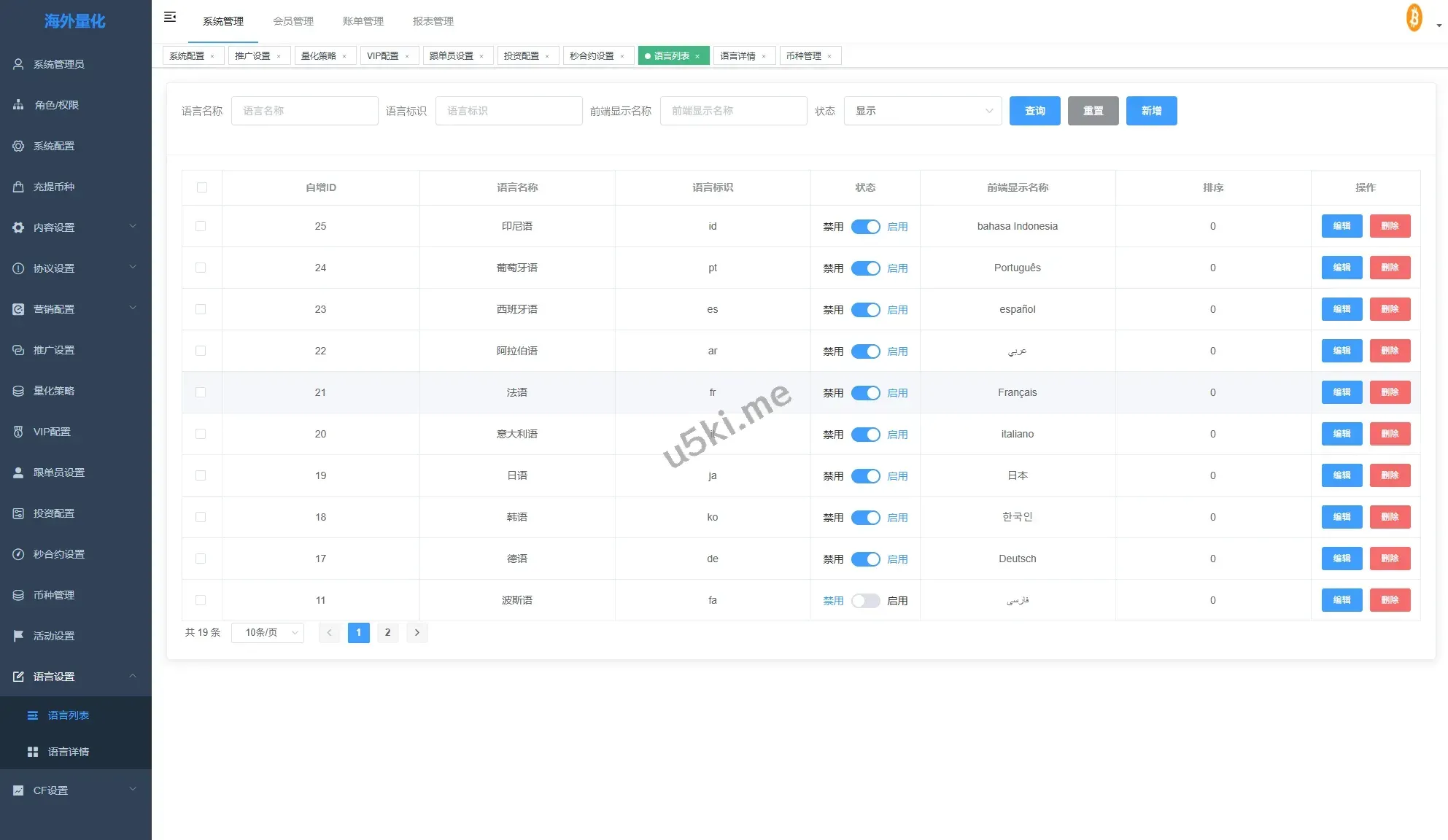The width and height of the screenshot is (1448, 840).
Task: Open the 10条/页 page size dropdown
Action: click(268, 633)
